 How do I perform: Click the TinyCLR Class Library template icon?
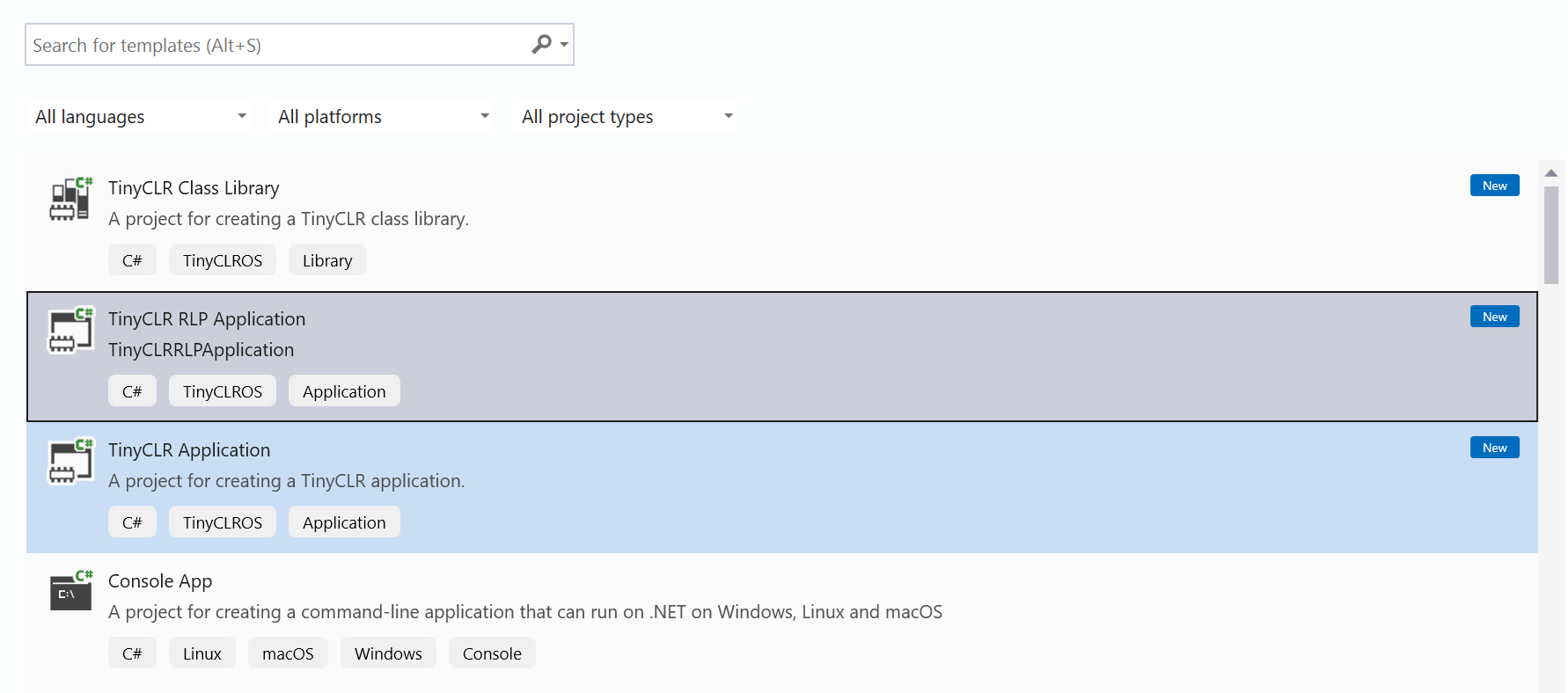click(70, 199)
